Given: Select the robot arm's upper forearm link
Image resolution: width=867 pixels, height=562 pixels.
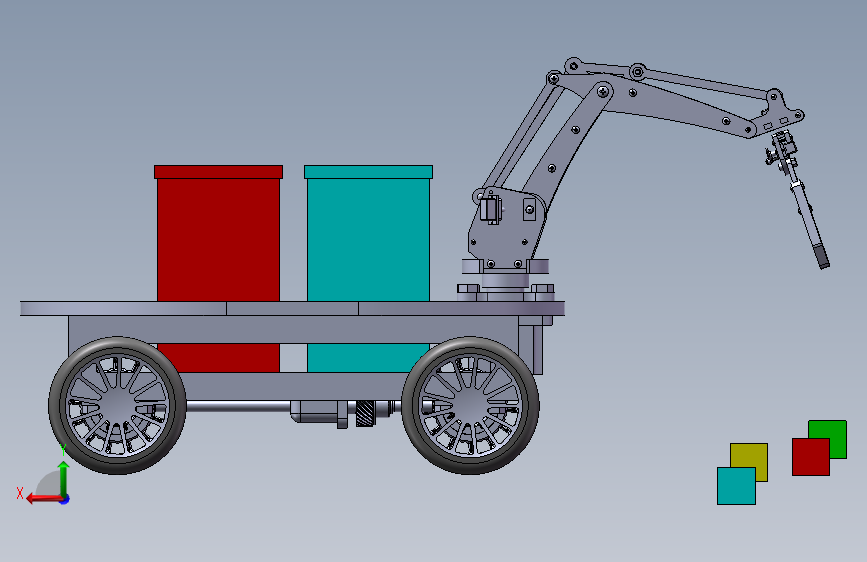Looking at the screenshot, I should 677,105.
